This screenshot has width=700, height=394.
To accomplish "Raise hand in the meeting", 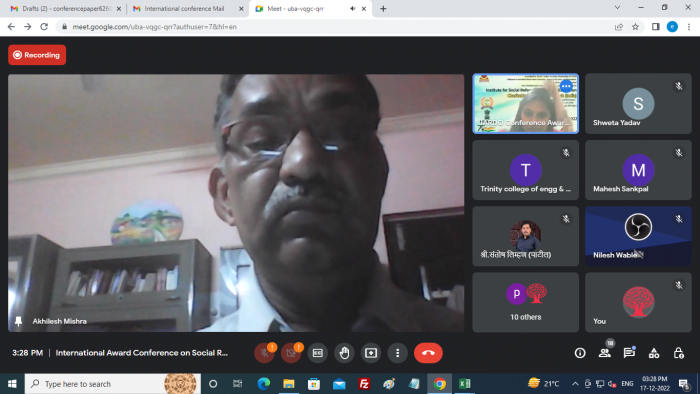I will (344, 353).
